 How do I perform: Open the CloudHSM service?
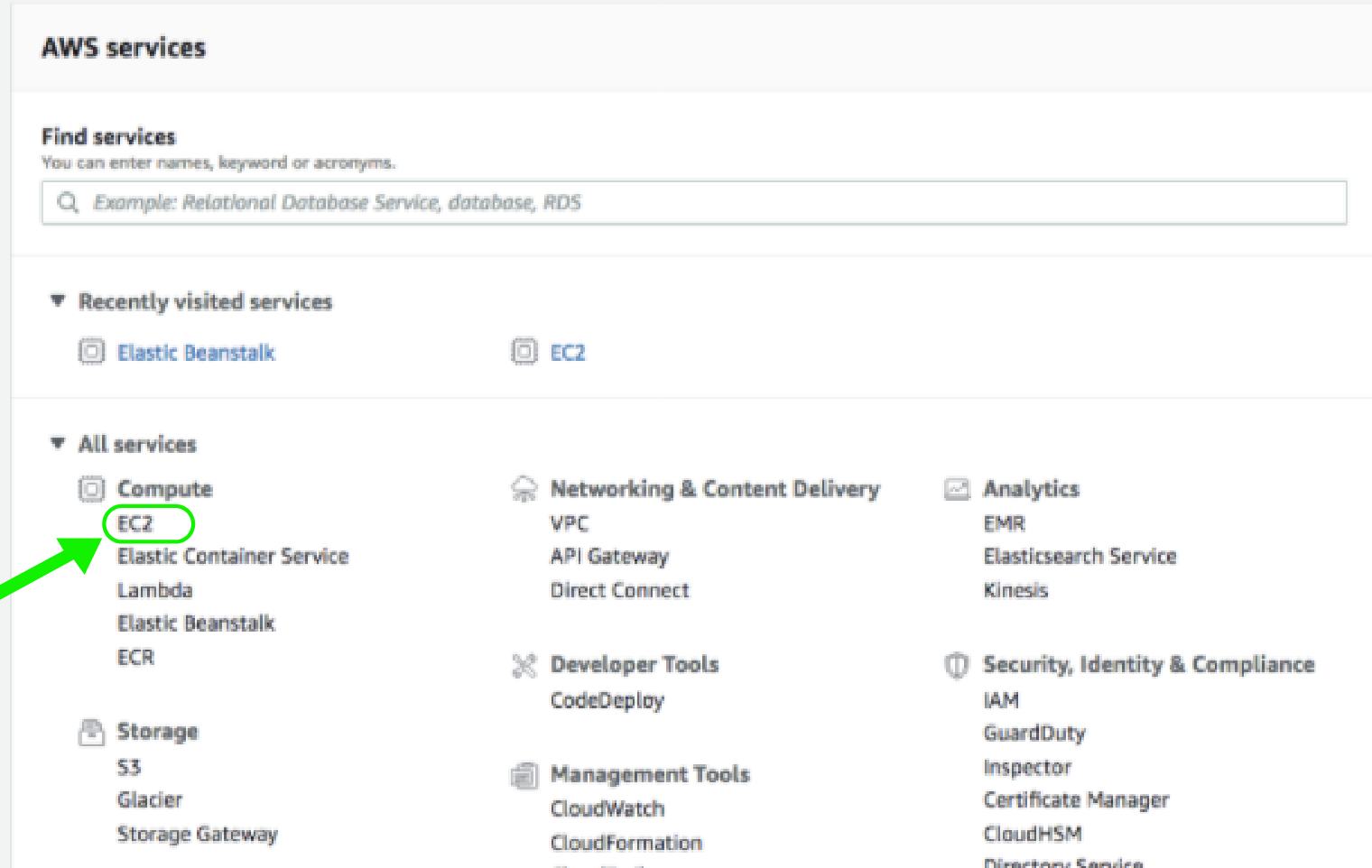[x=1033, y=834]
